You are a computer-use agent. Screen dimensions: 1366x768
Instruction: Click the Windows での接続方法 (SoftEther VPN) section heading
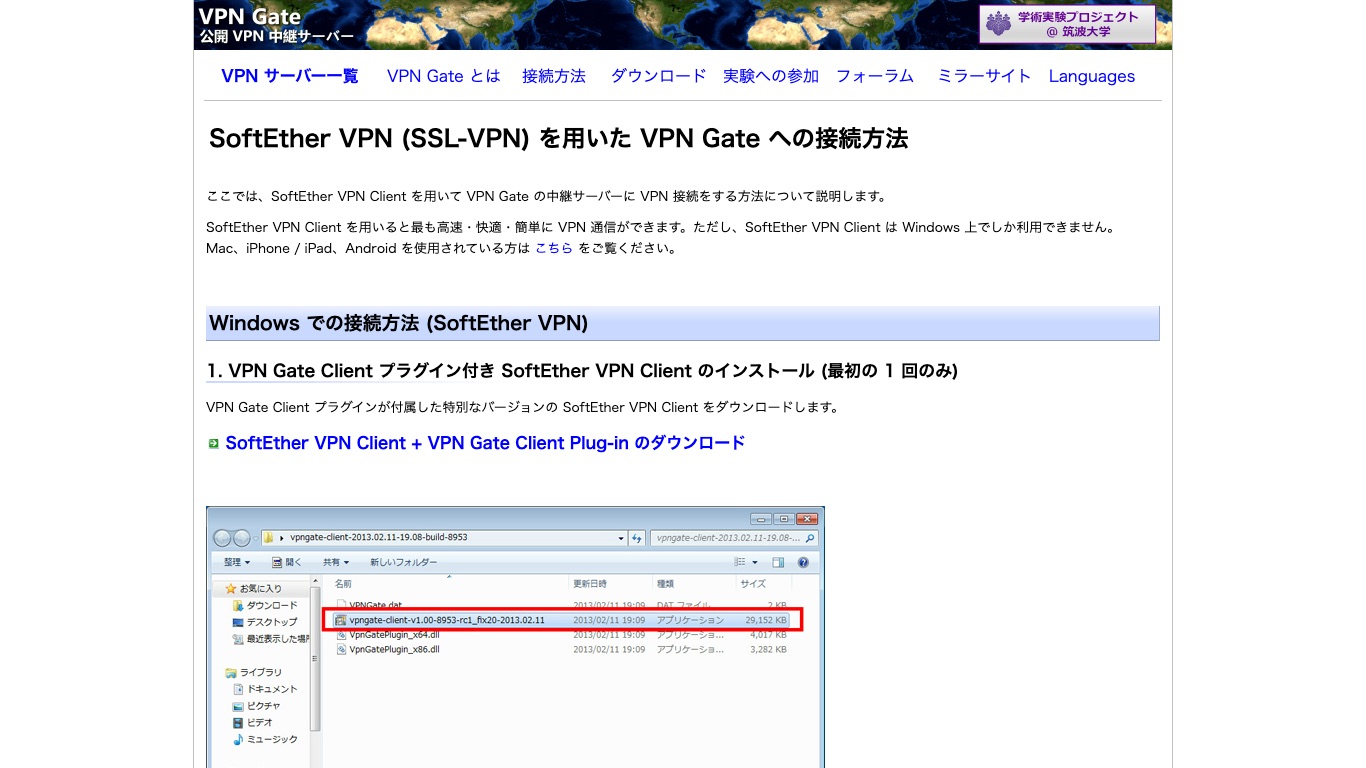pyautogui.click(x=682, y=323)
